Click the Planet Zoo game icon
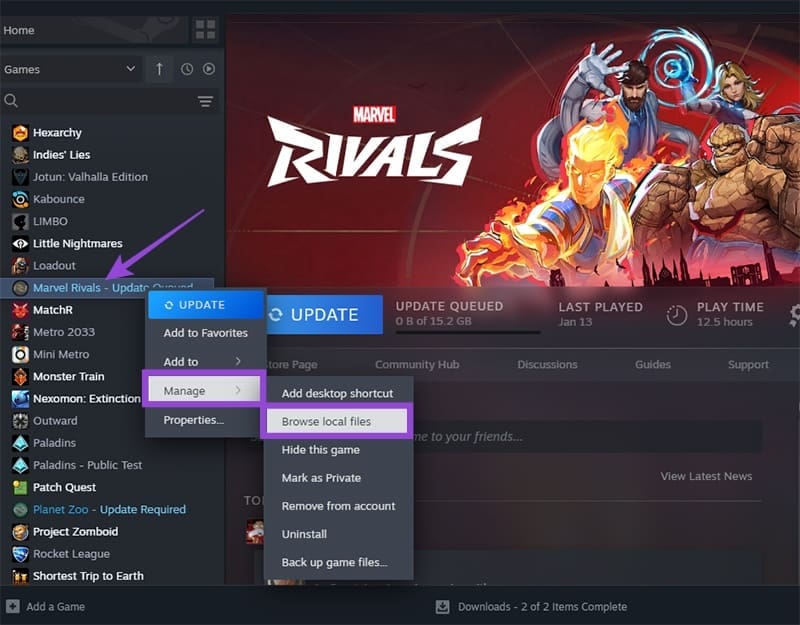 (20, 509)
